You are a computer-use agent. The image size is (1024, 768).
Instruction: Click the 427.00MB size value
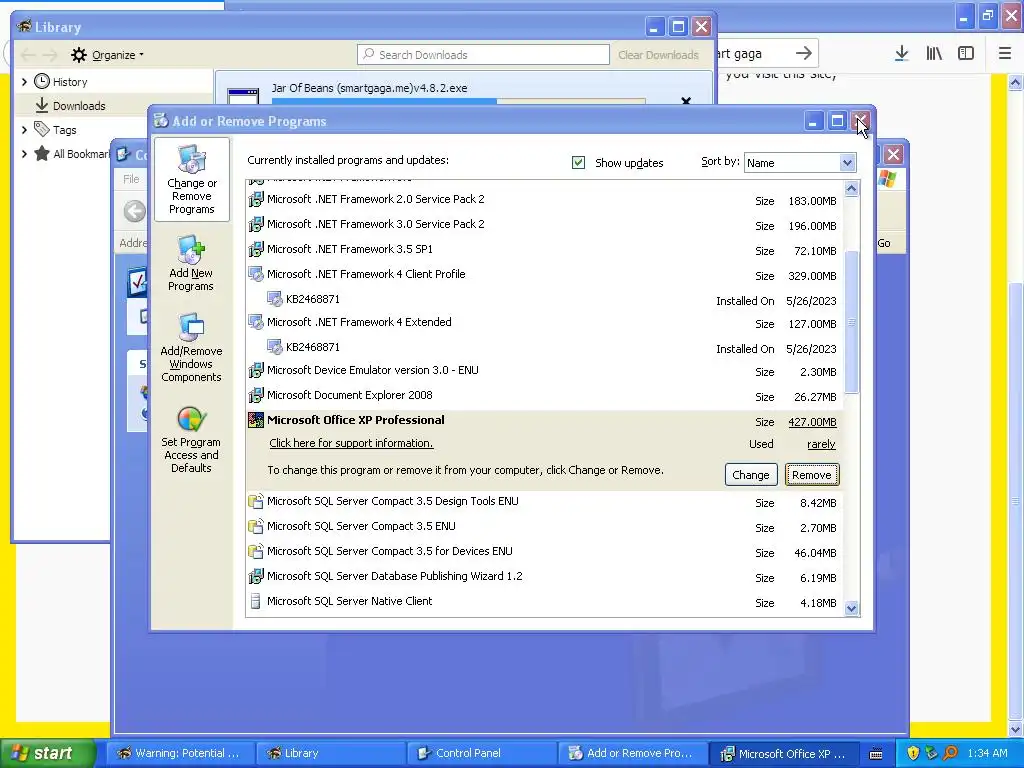(812, 422)
